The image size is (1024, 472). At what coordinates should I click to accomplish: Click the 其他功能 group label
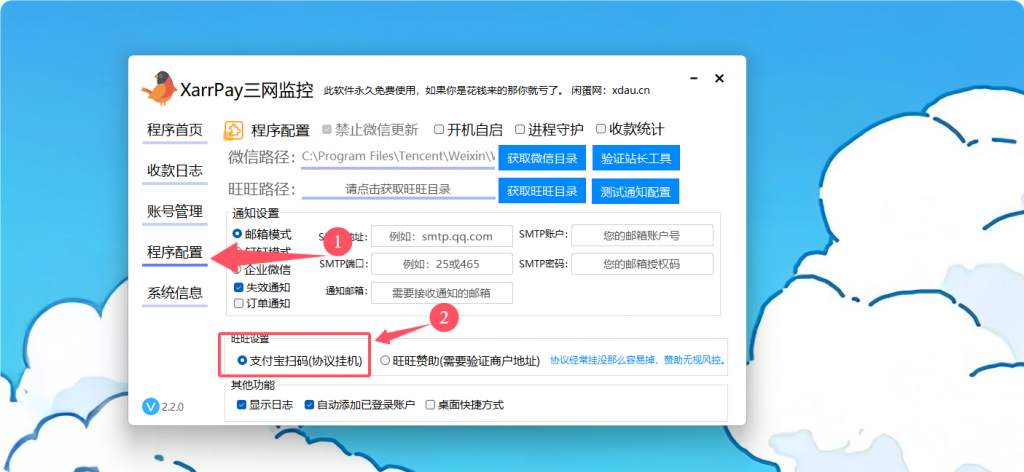tap(253, 385)
